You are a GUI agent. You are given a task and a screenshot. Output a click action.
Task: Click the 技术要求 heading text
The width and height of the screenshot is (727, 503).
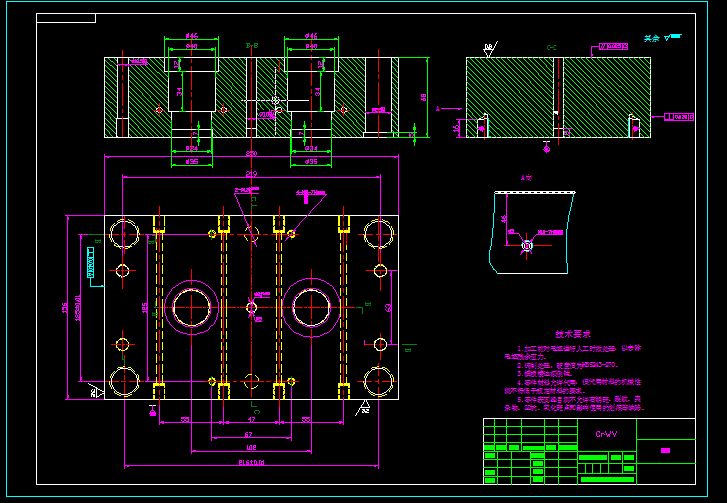point(573,334)
